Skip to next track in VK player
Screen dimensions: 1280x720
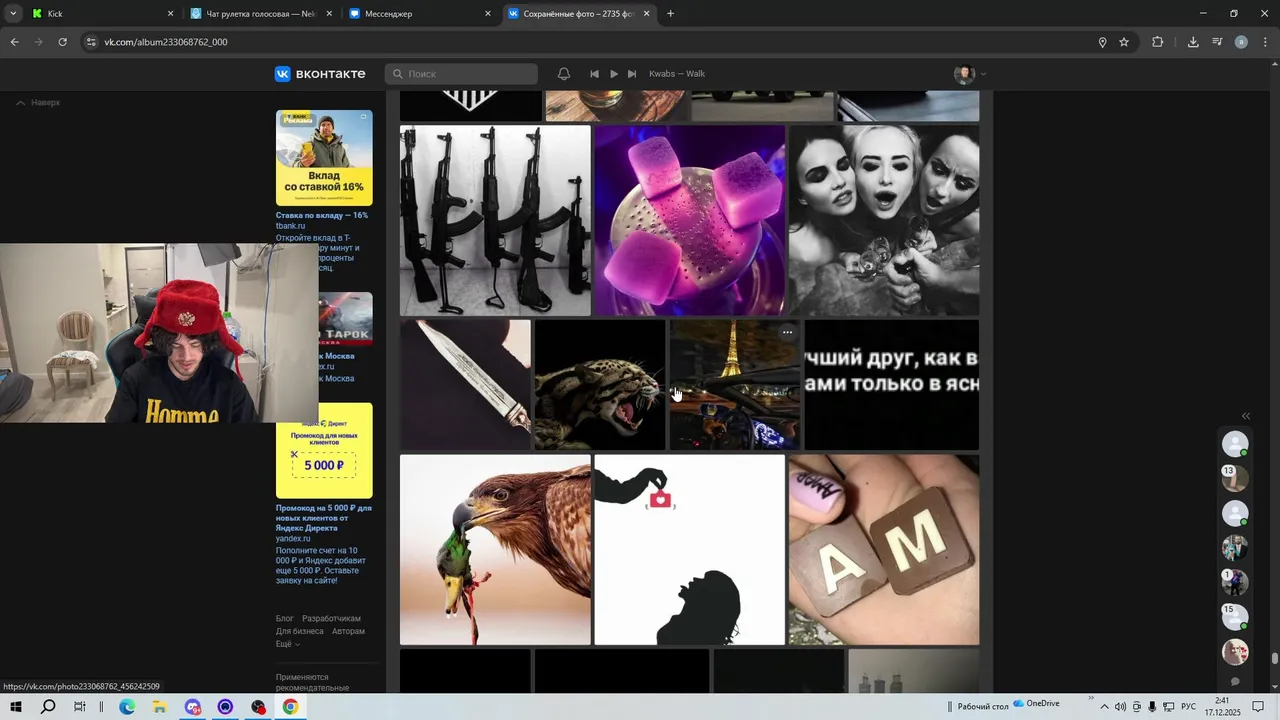click(x=632, y=74)
